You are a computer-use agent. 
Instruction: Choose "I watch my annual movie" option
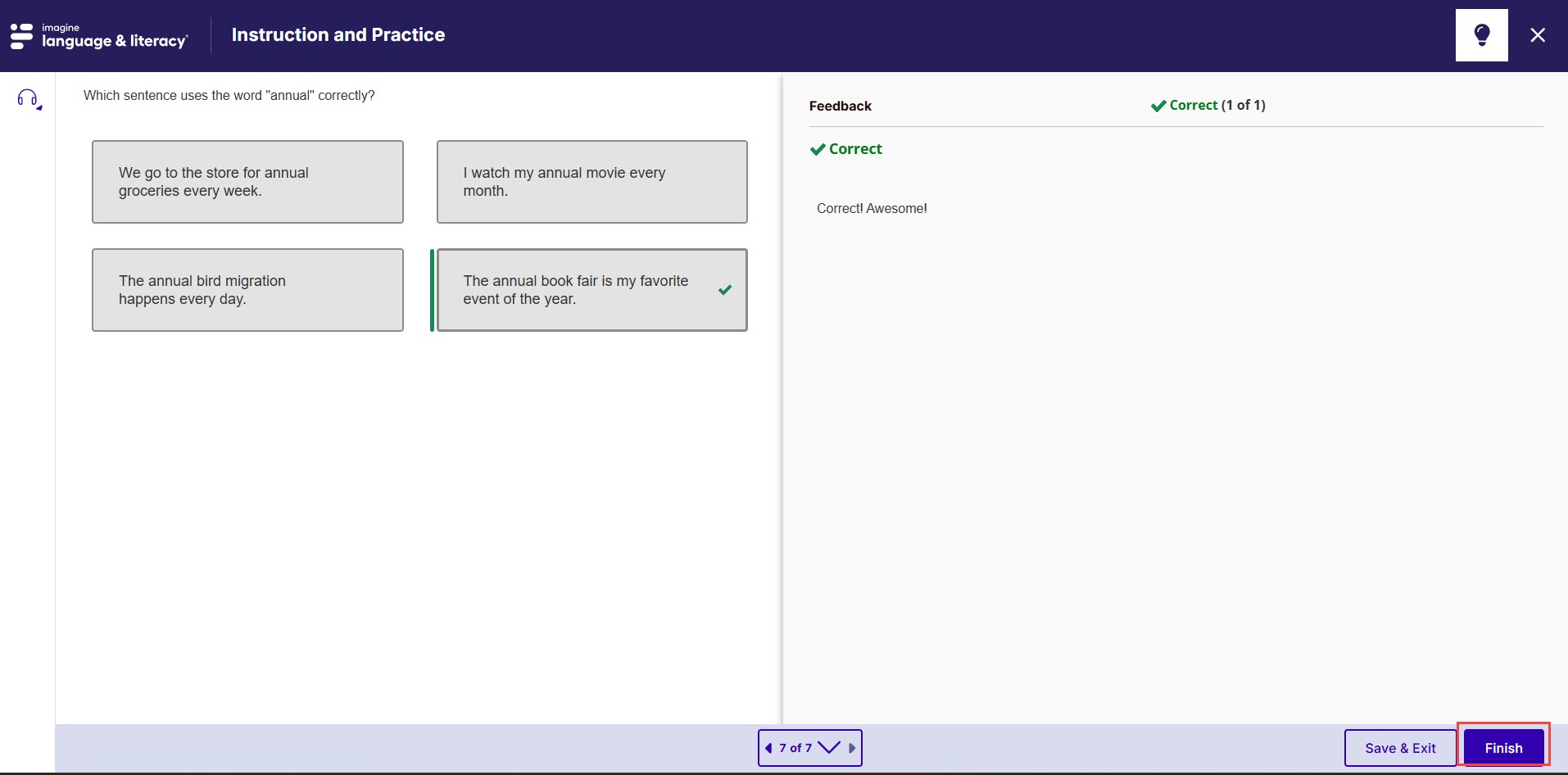tap(591, 182)
